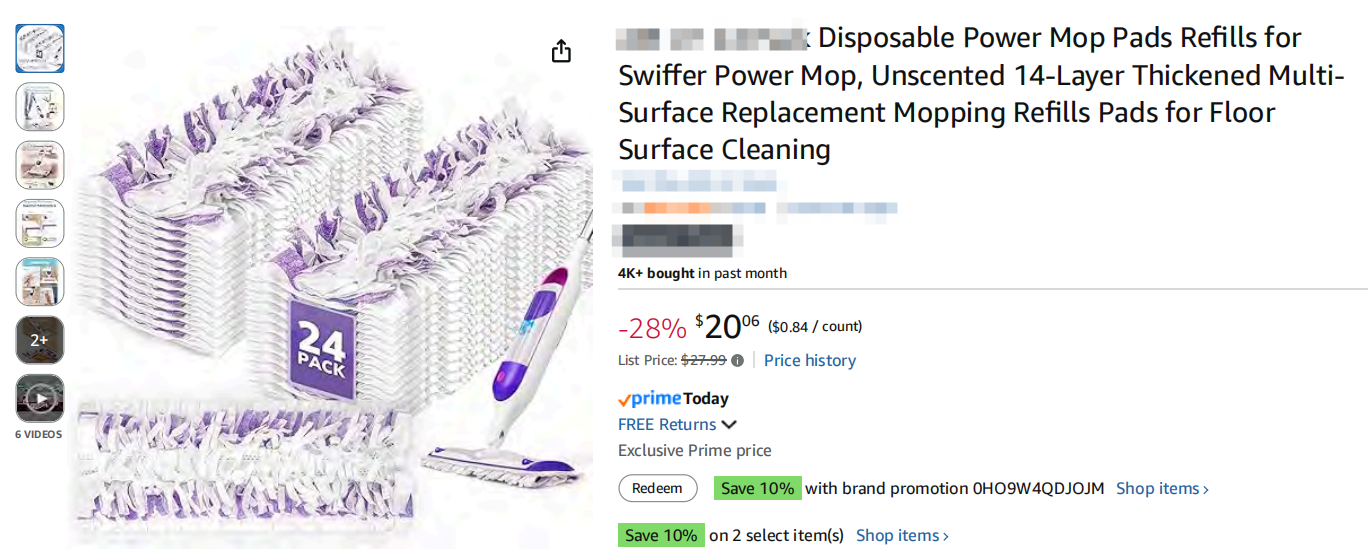
Task: Click the FREE Returns text link
Action: pyautogui.click(x=667, y=425)
